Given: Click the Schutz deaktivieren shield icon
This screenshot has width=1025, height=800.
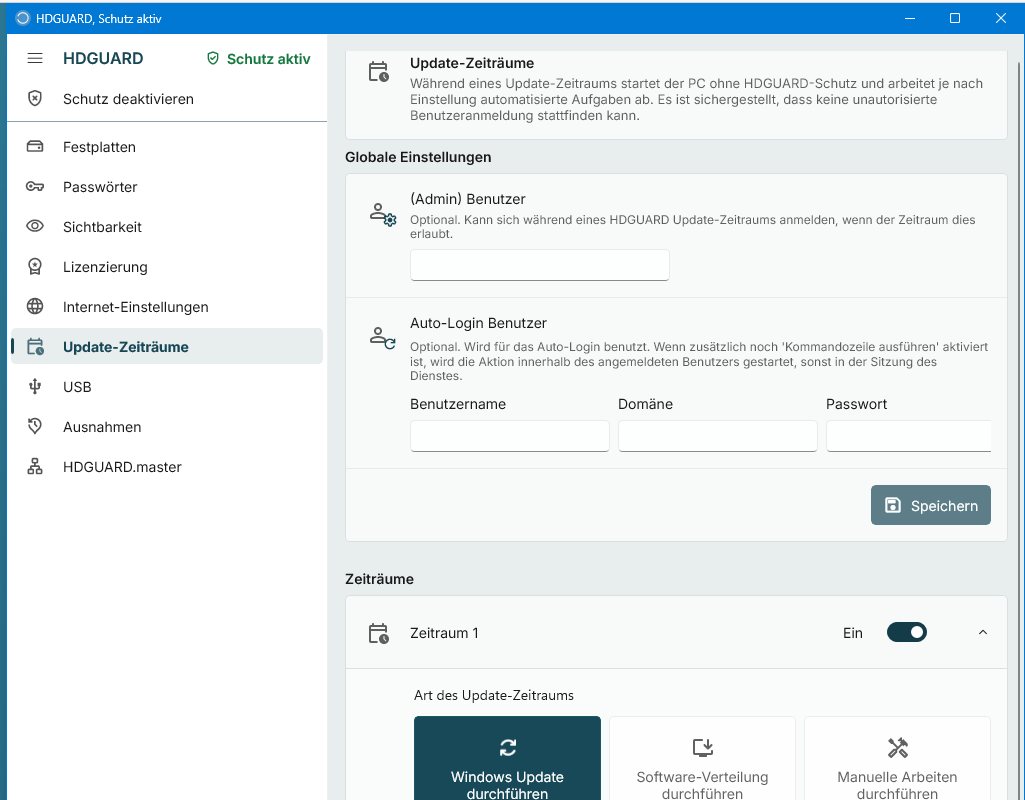Looking at the screenshot, I should (x=35, y=99).
